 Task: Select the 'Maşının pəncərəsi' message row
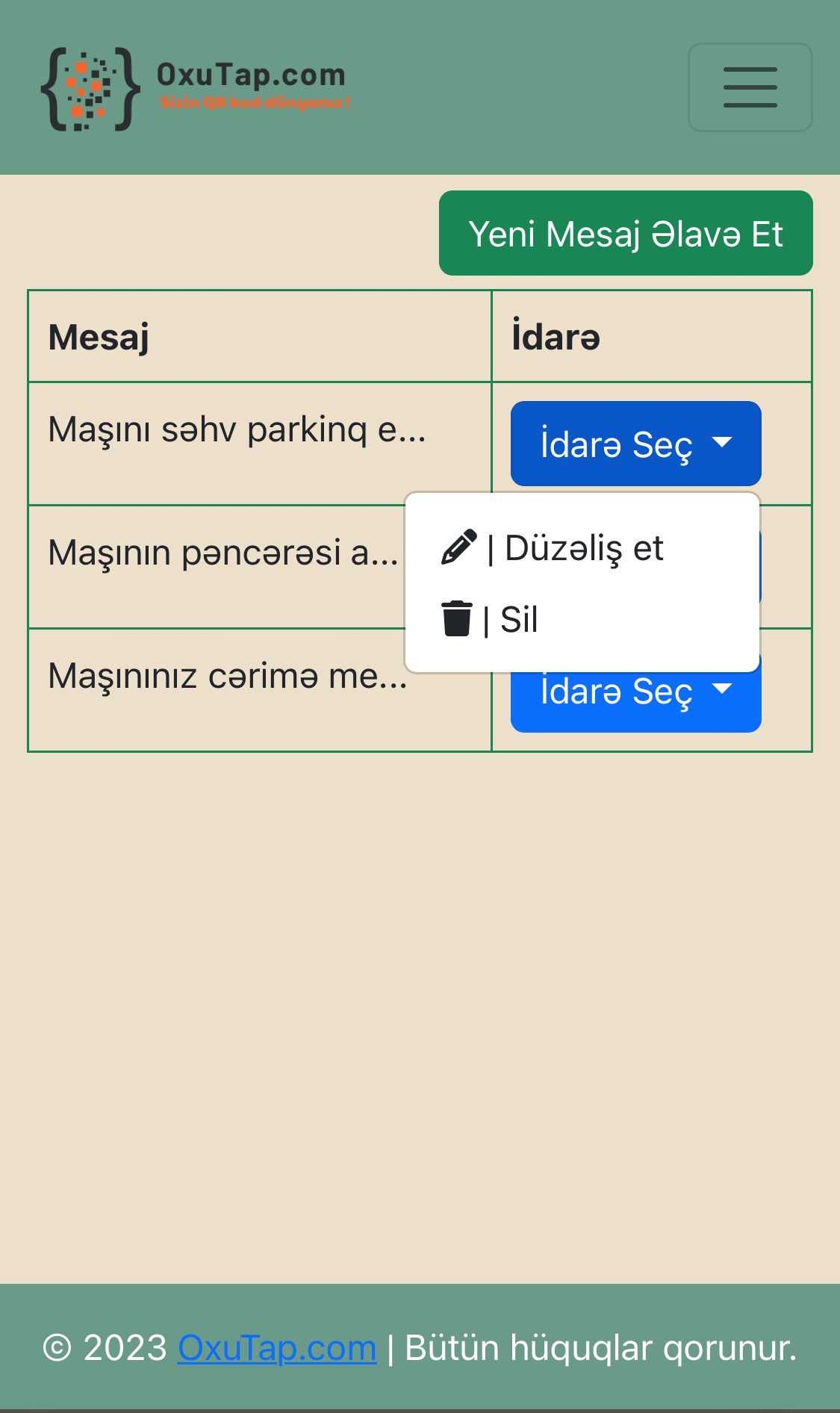(223, 553)
